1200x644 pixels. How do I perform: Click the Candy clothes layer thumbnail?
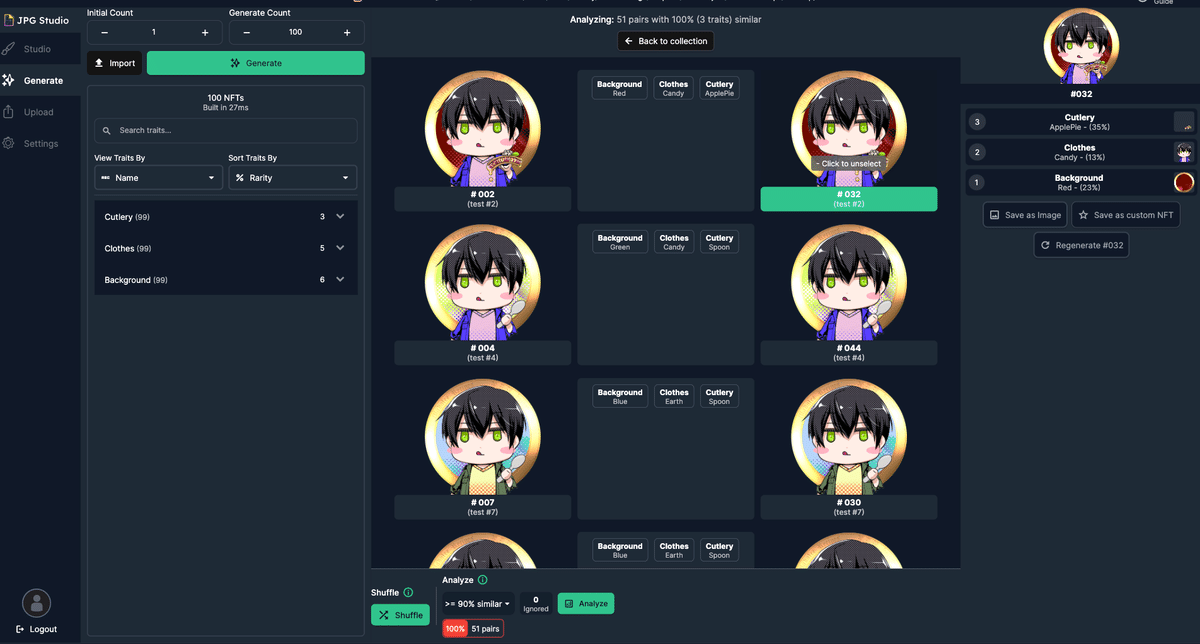(x=1184, y=152)
